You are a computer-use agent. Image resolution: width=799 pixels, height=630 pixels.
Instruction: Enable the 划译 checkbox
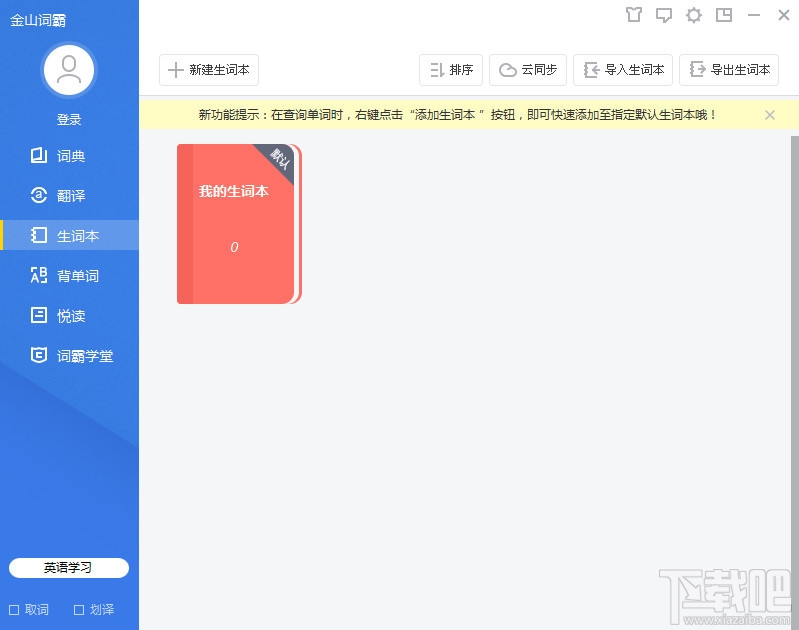pyautogui.click(x=79, y=610)
